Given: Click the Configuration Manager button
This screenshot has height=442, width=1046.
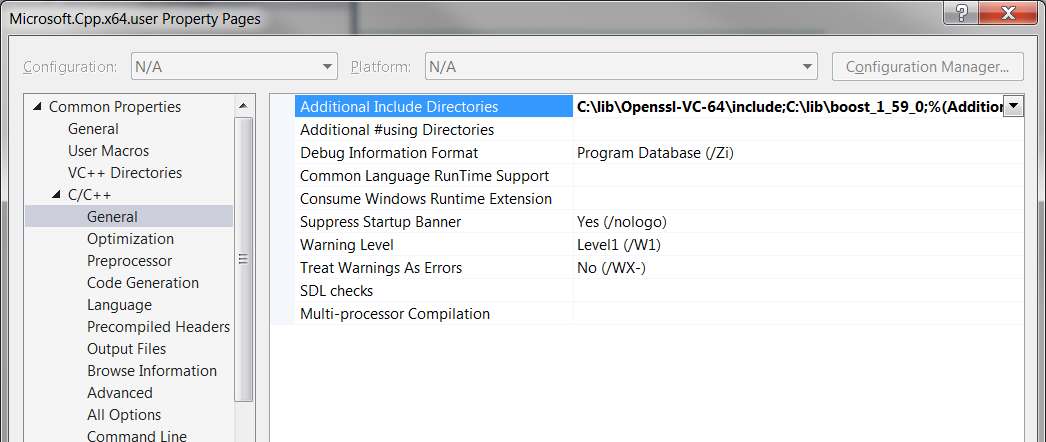Looking at the screenshot, I should tap(927, 67).
